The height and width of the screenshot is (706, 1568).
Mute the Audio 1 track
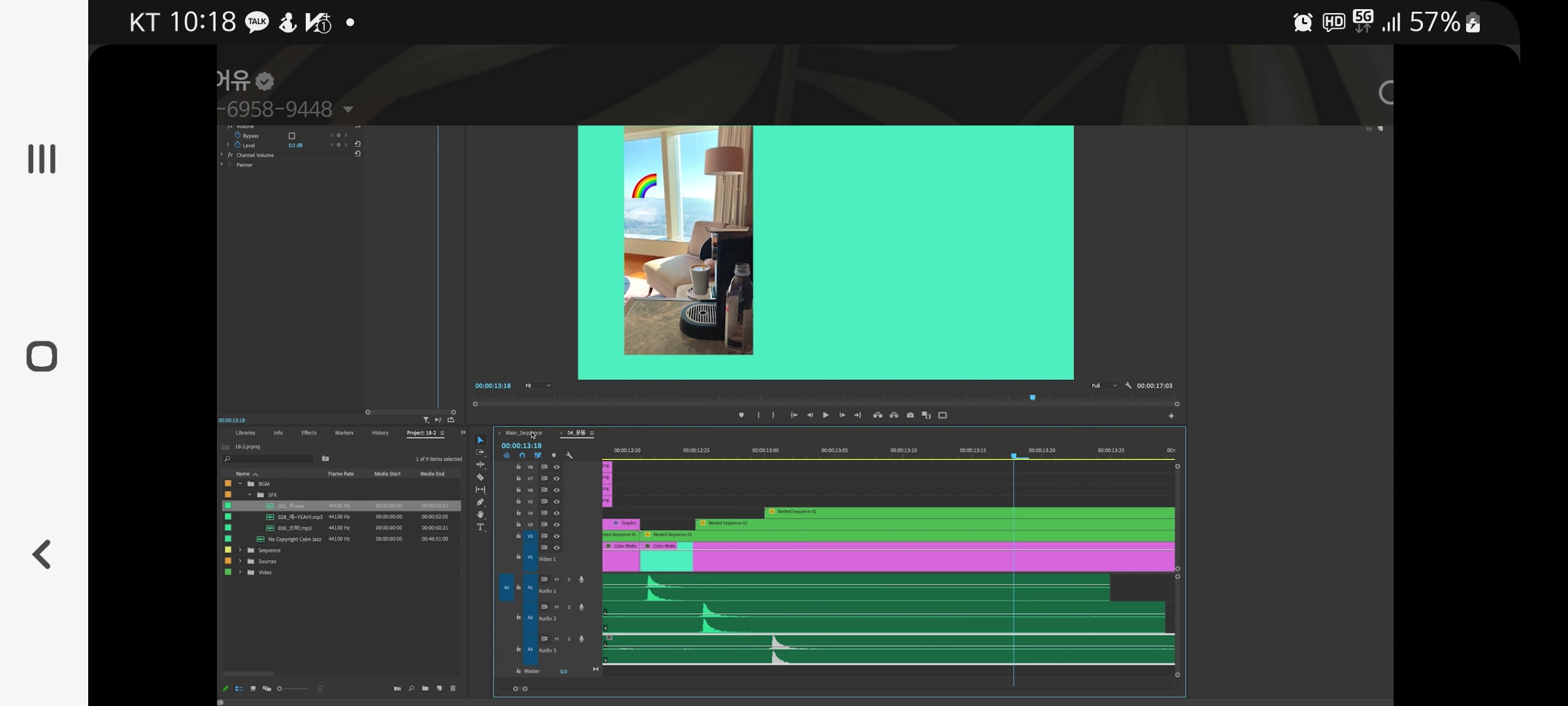click(x=557, y=579)
